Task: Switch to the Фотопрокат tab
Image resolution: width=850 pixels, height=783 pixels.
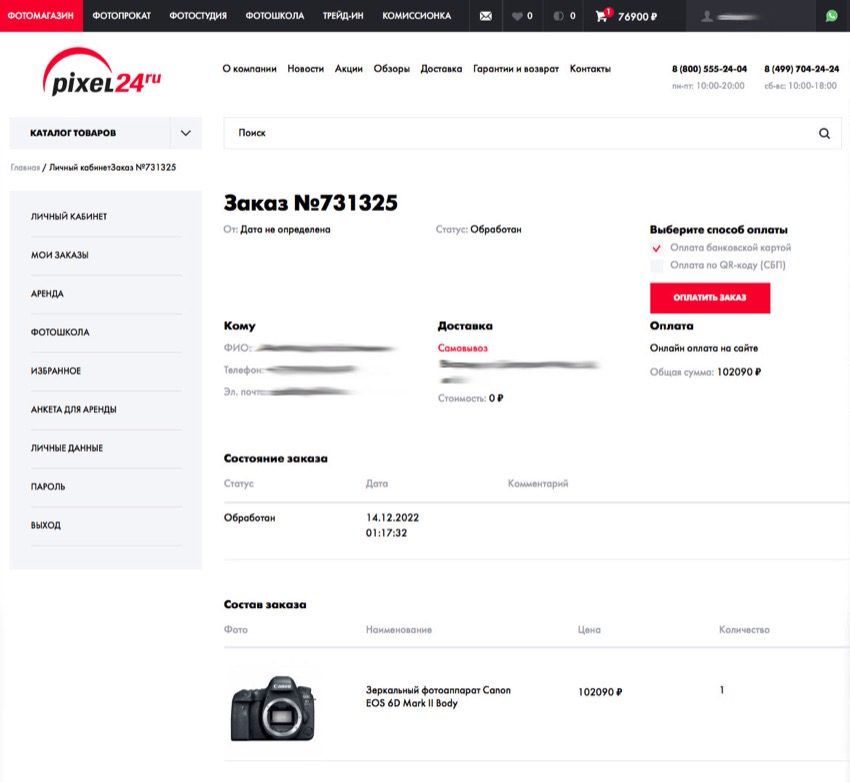Action: click(121, 16)
